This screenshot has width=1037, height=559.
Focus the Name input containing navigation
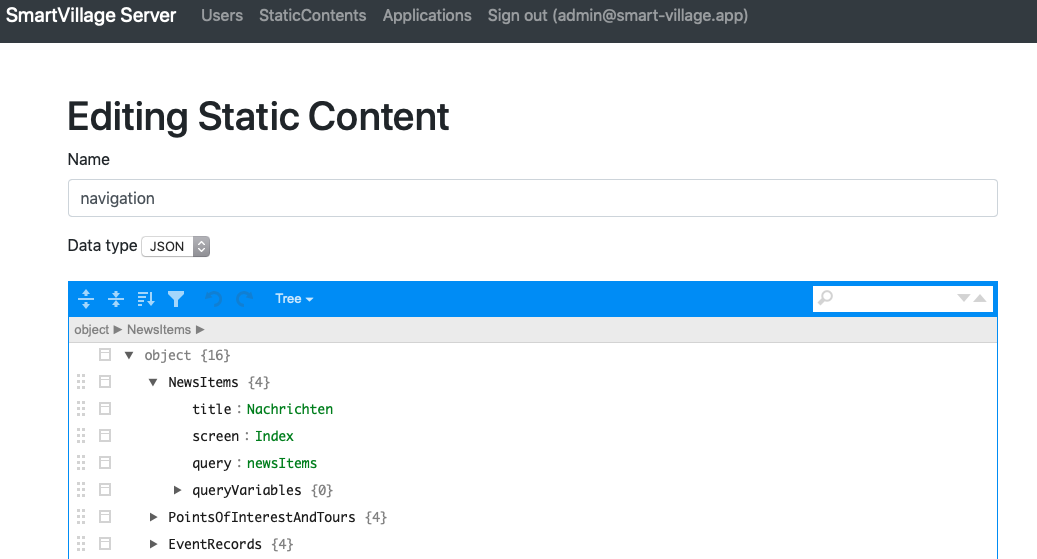click(532, 198)
